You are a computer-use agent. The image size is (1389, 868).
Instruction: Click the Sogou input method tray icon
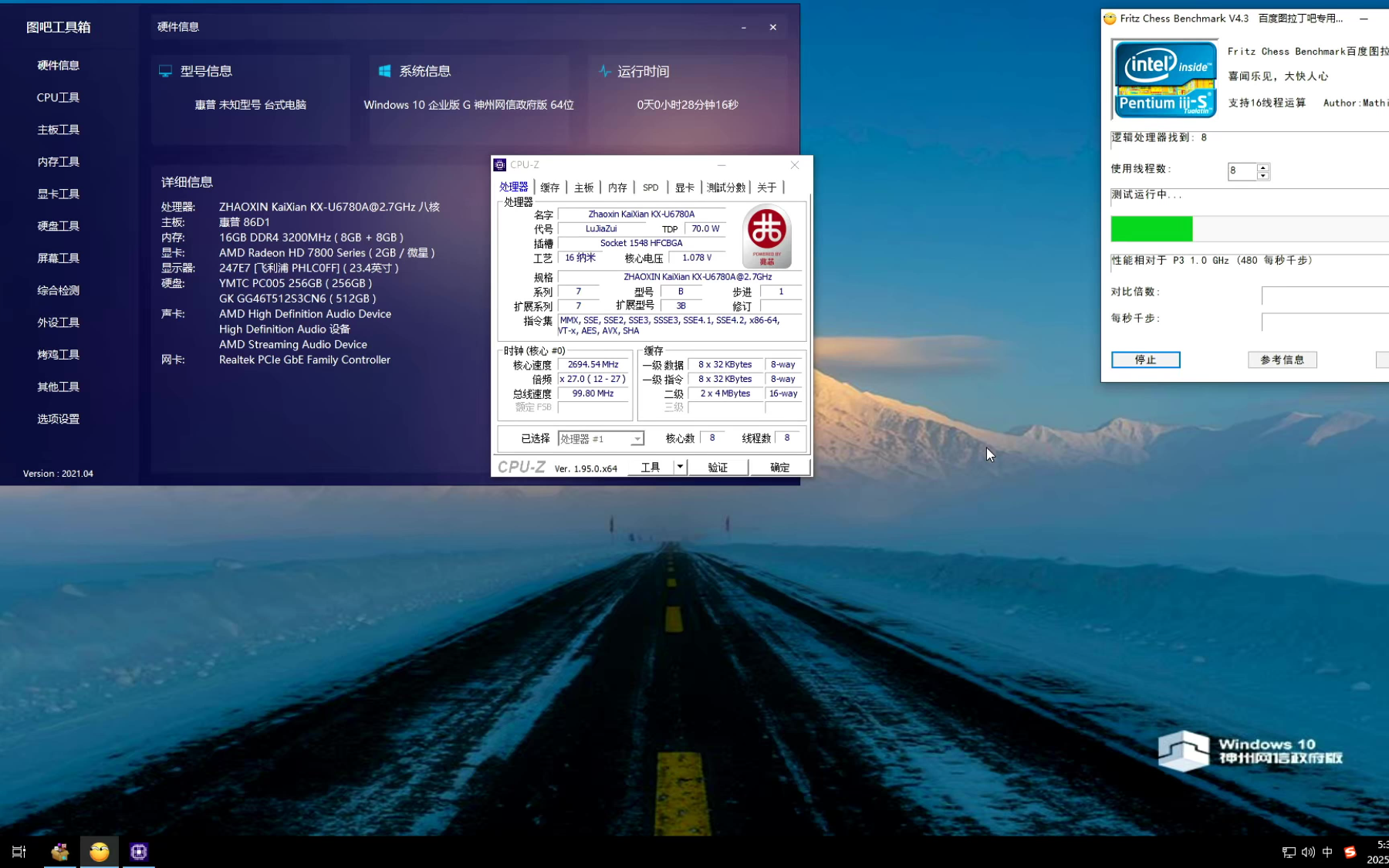pyautogui.click(x=1350, y=852)
